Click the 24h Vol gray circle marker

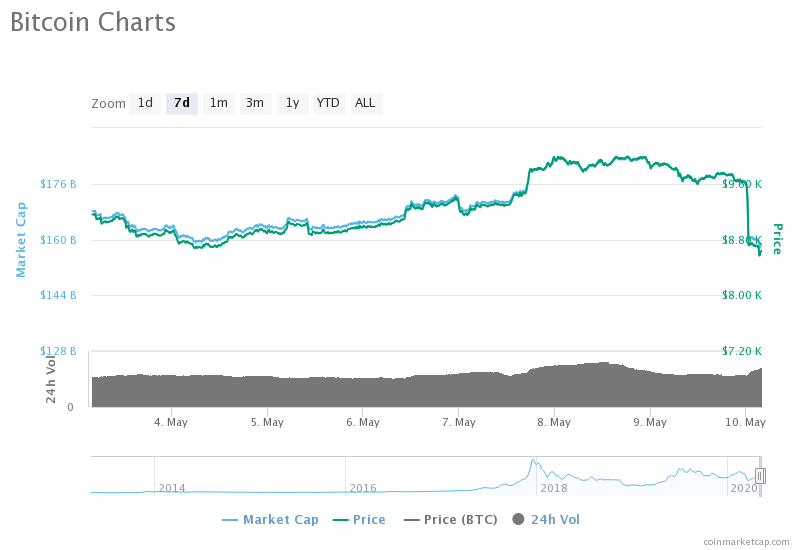518,519
